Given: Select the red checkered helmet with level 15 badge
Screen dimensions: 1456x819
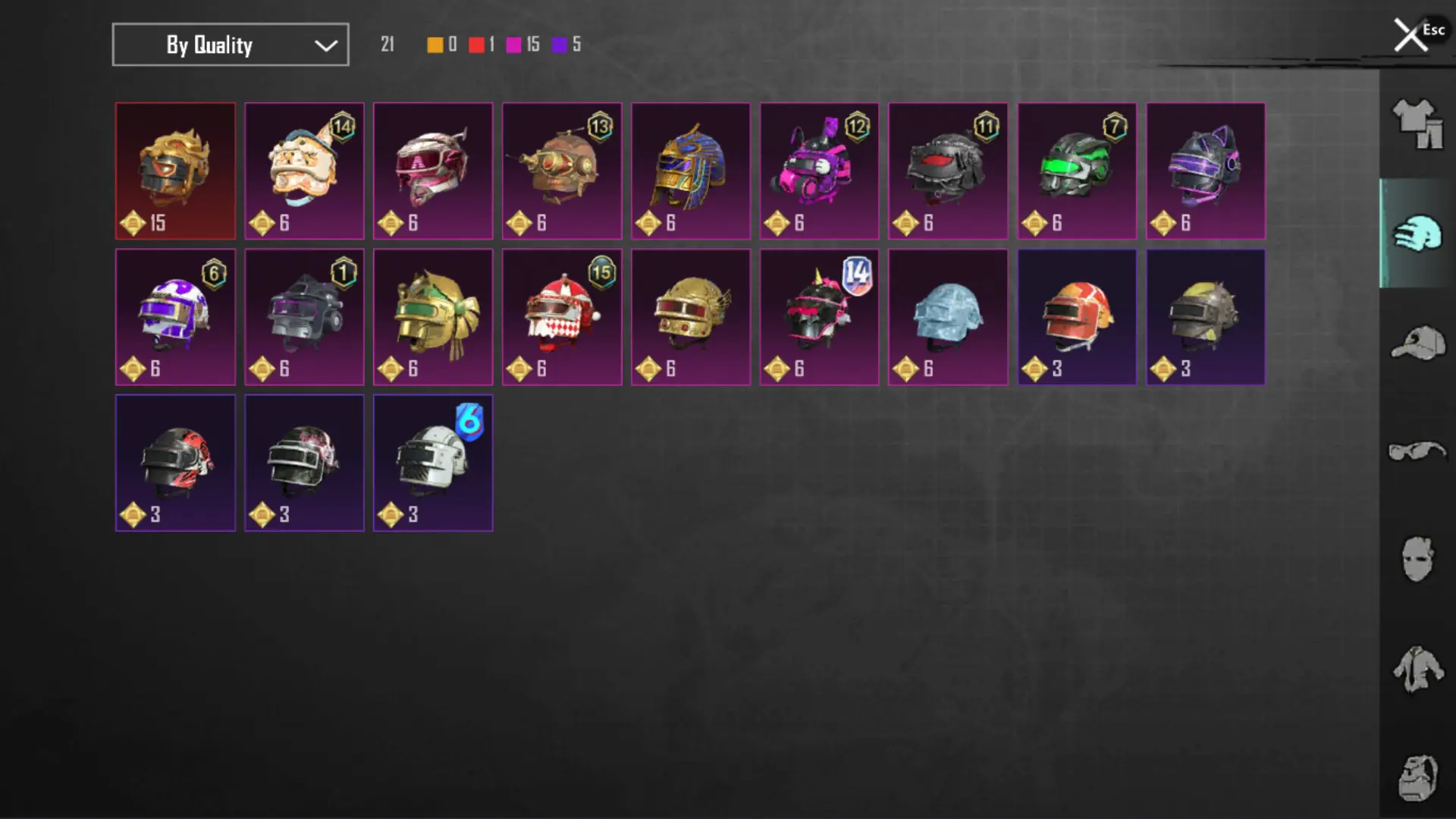Looking at the screenshot, I should (x=562, y=317).
